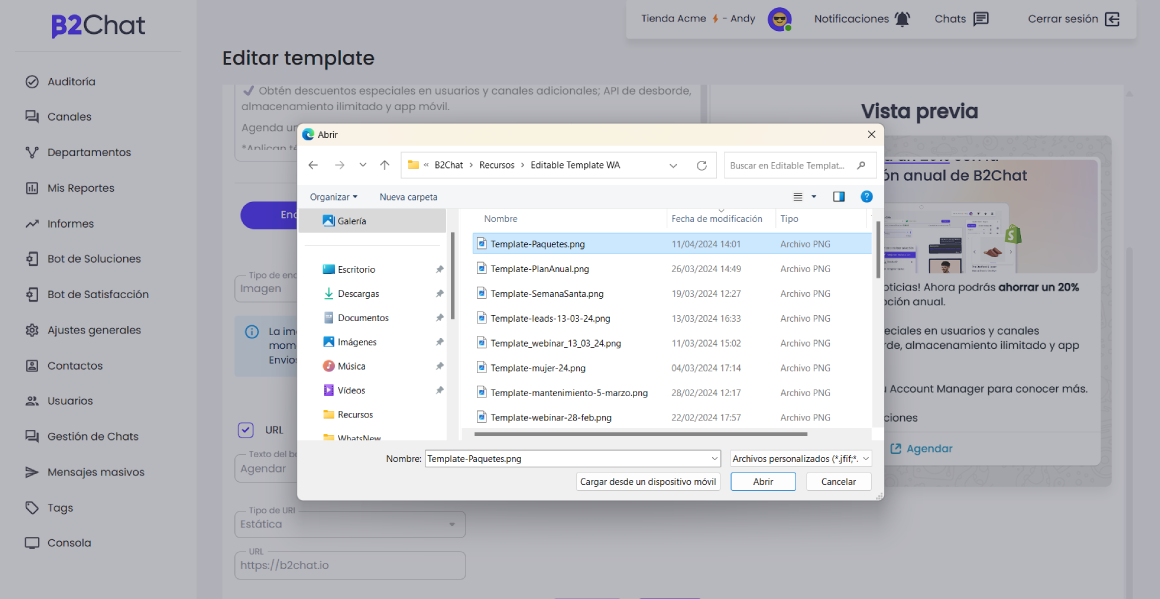Click the Buscar search field in dialog
Viewport: 1160px width, 599px height.
click(790, 165)
